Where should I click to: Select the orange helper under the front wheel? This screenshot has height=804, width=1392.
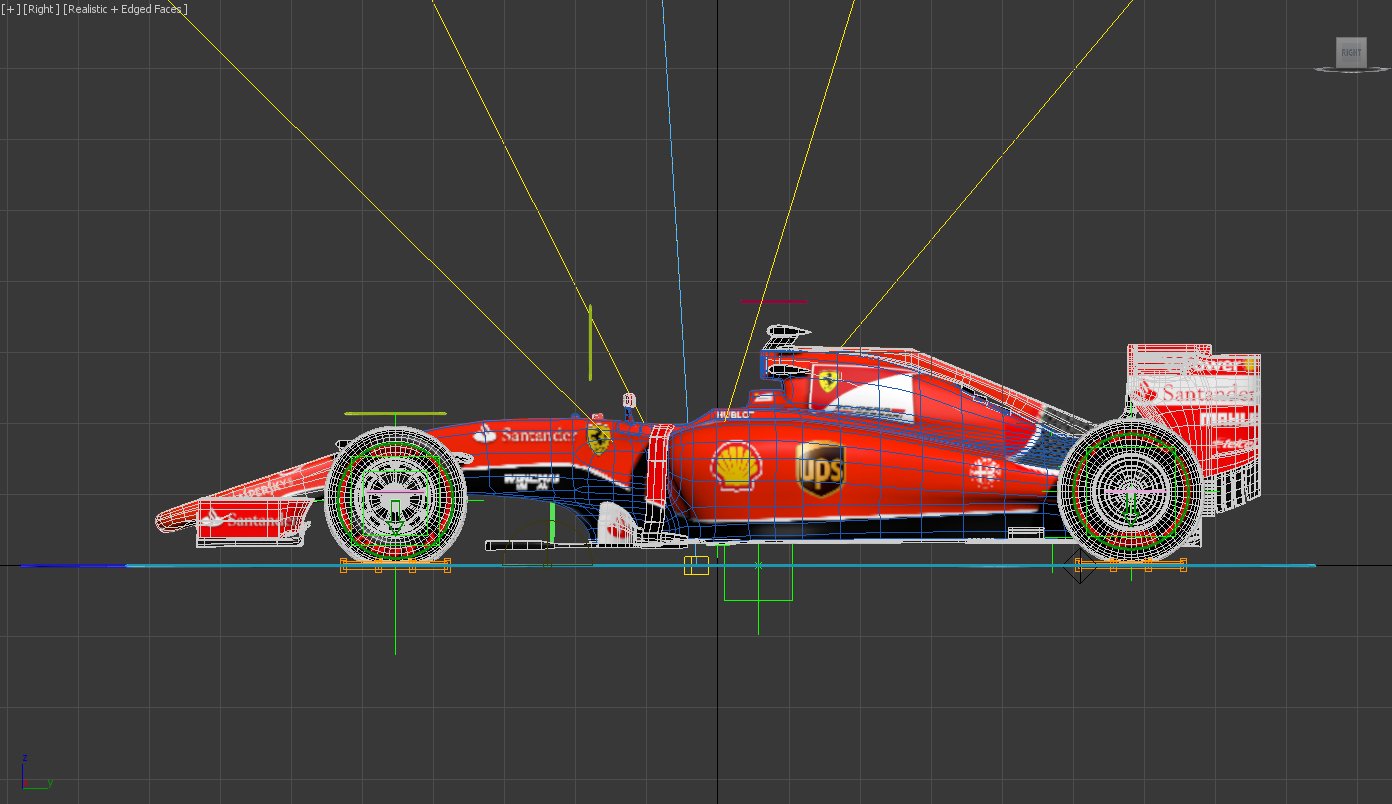click(395, 566)
